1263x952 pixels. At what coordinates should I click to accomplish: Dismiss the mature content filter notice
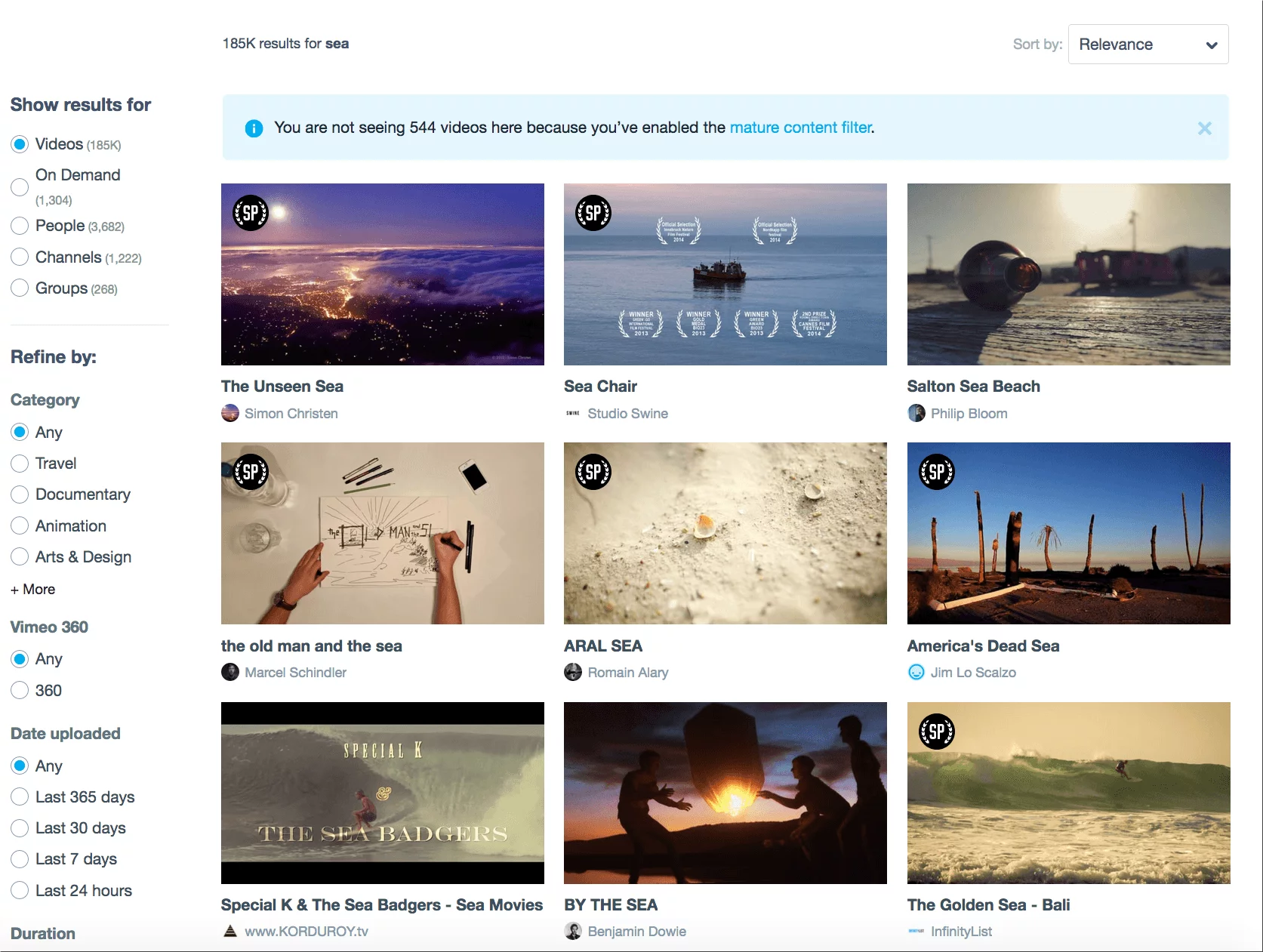coord(1205,128)
